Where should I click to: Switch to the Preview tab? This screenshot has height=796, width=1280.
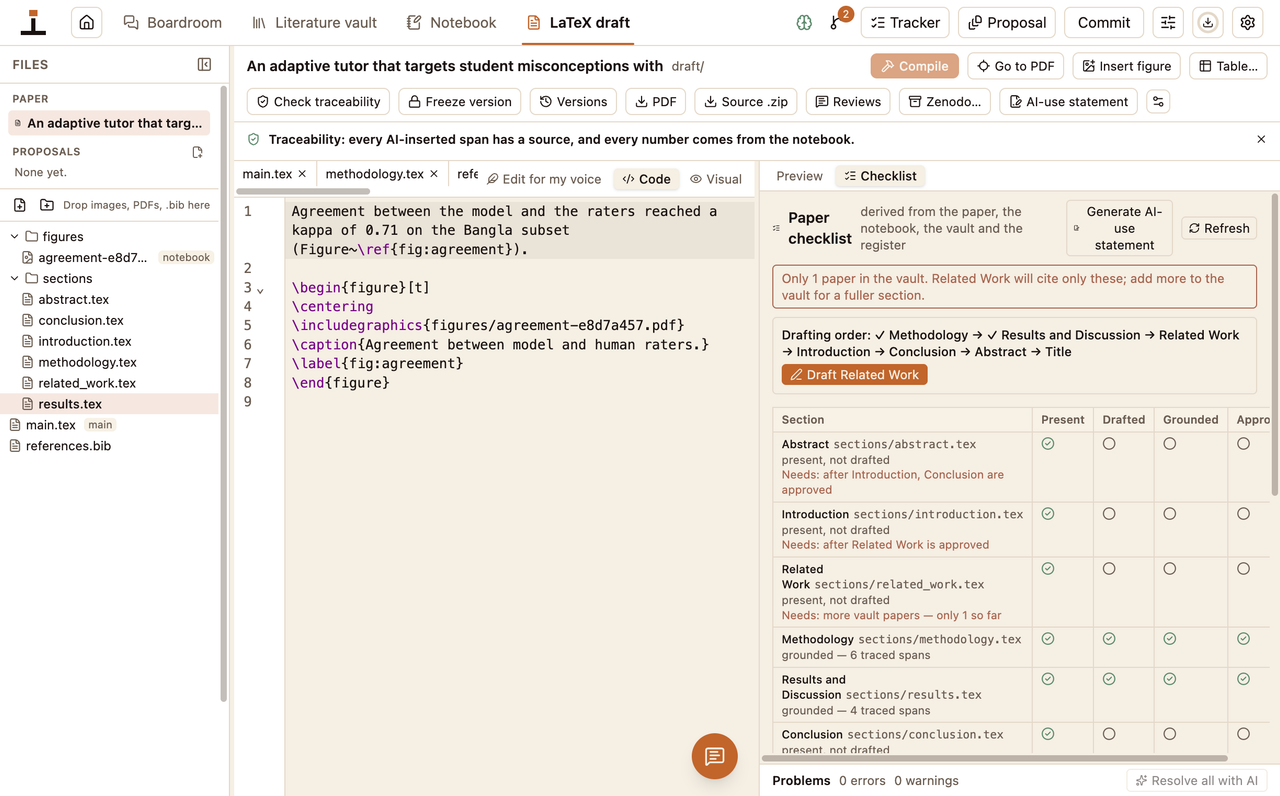[x=800, y=176]
